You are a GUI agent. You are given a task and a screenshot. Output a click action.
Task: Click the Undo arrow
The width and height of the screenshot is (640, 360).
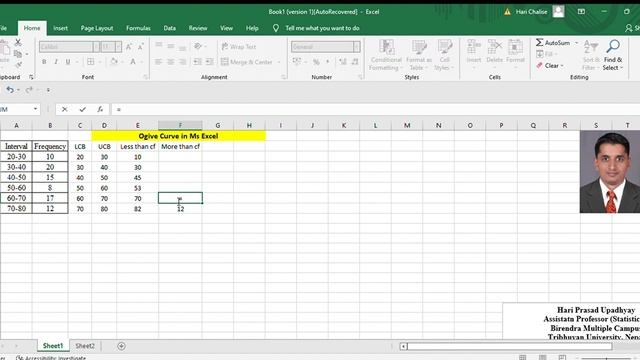coord(10,90)
